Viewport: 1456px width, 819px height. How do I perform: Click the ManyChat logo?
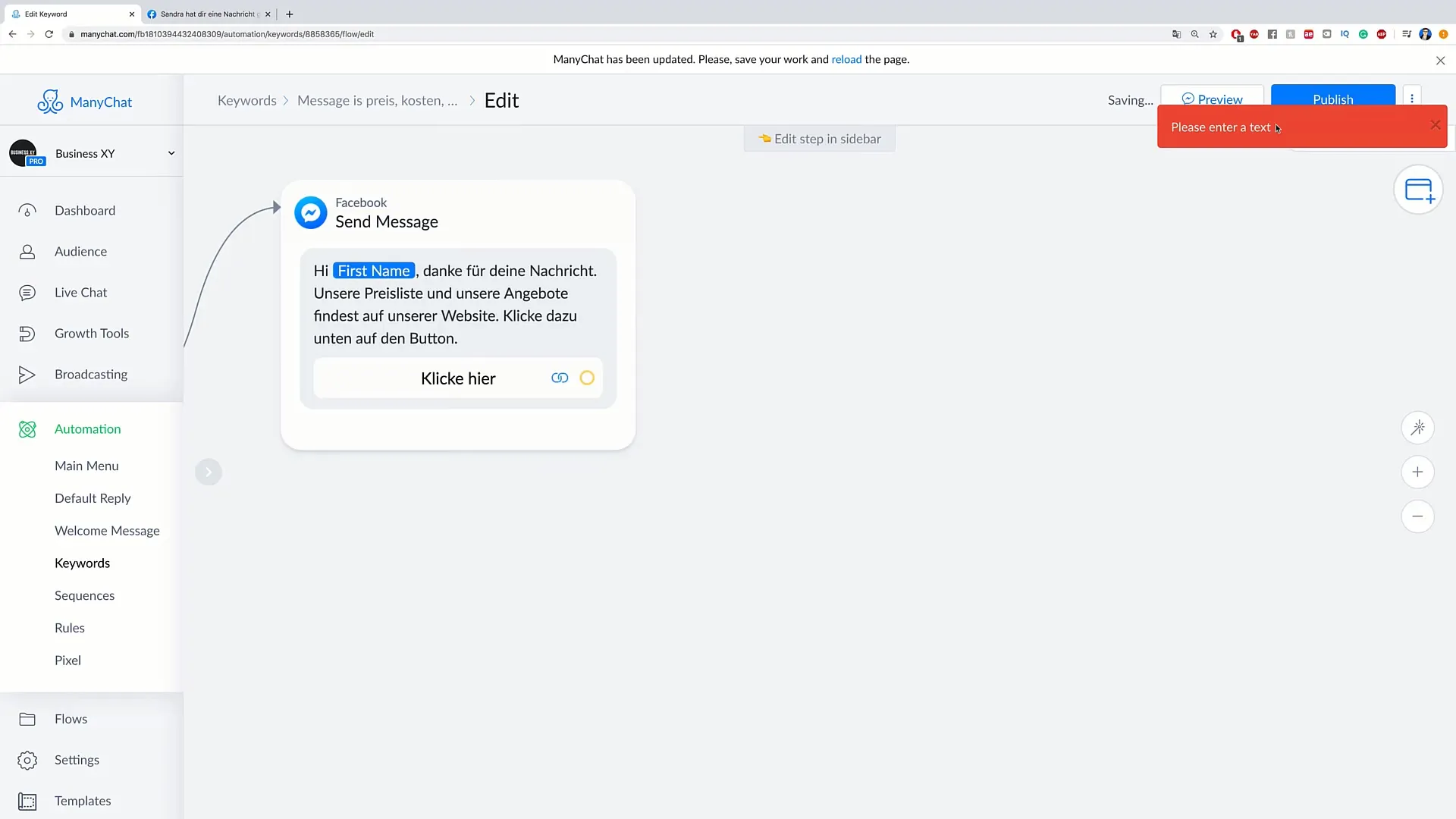pos(85,102)
